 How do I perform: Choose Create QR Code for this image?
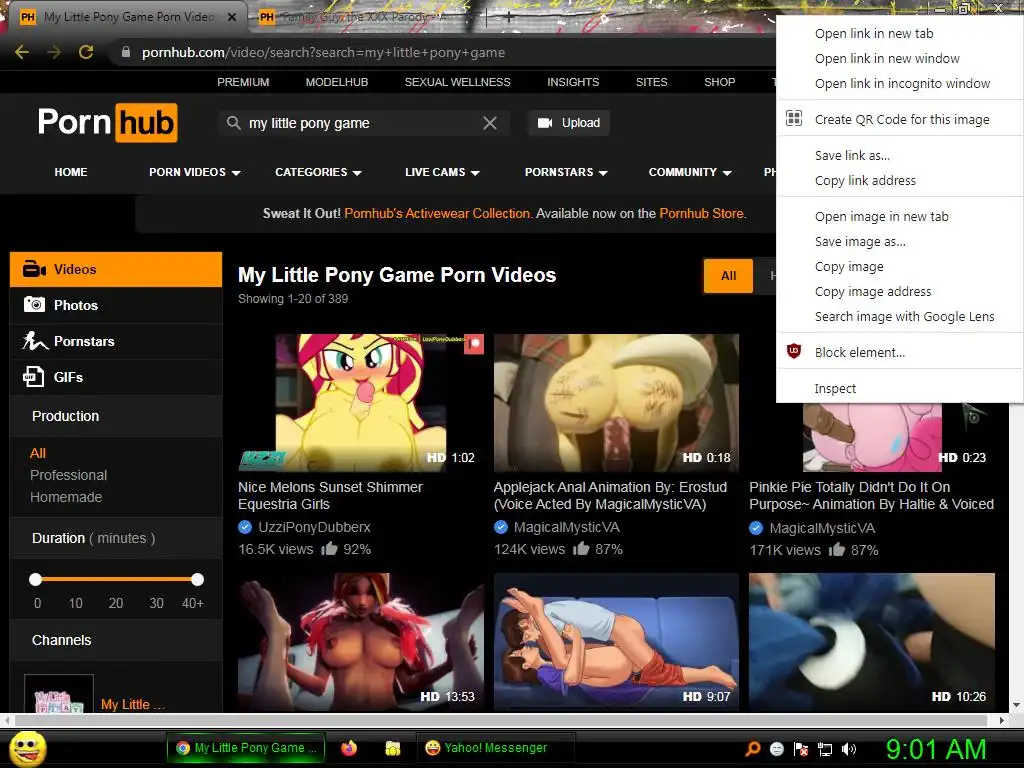point(900,119)
